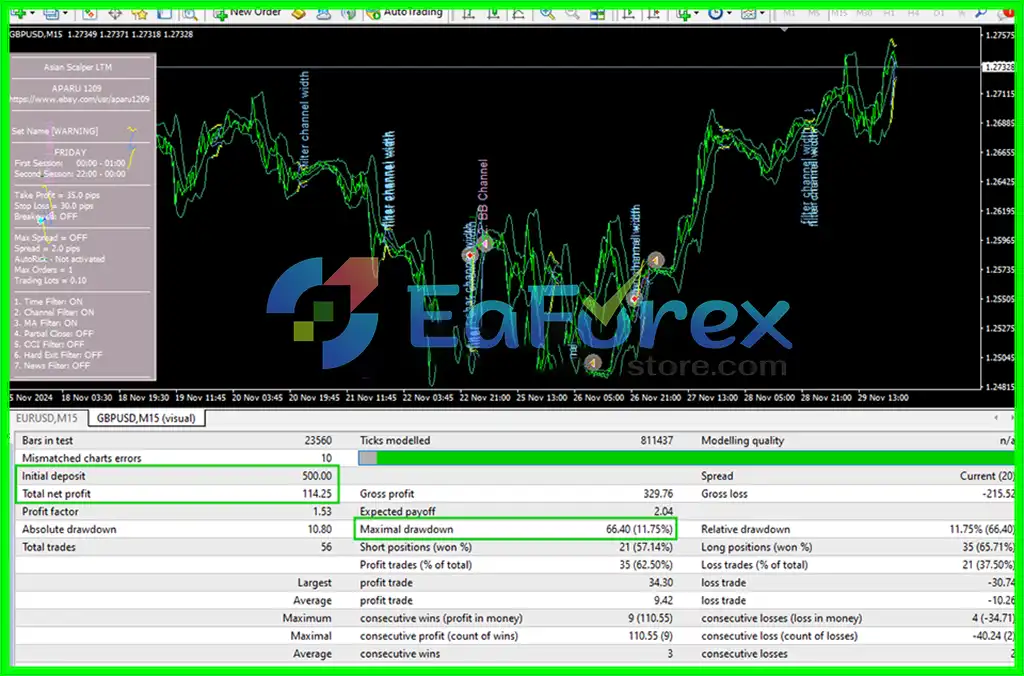Switch to the EURUSD,M15 chart tab
The image size is (1024, 676).
pos(47,418)
